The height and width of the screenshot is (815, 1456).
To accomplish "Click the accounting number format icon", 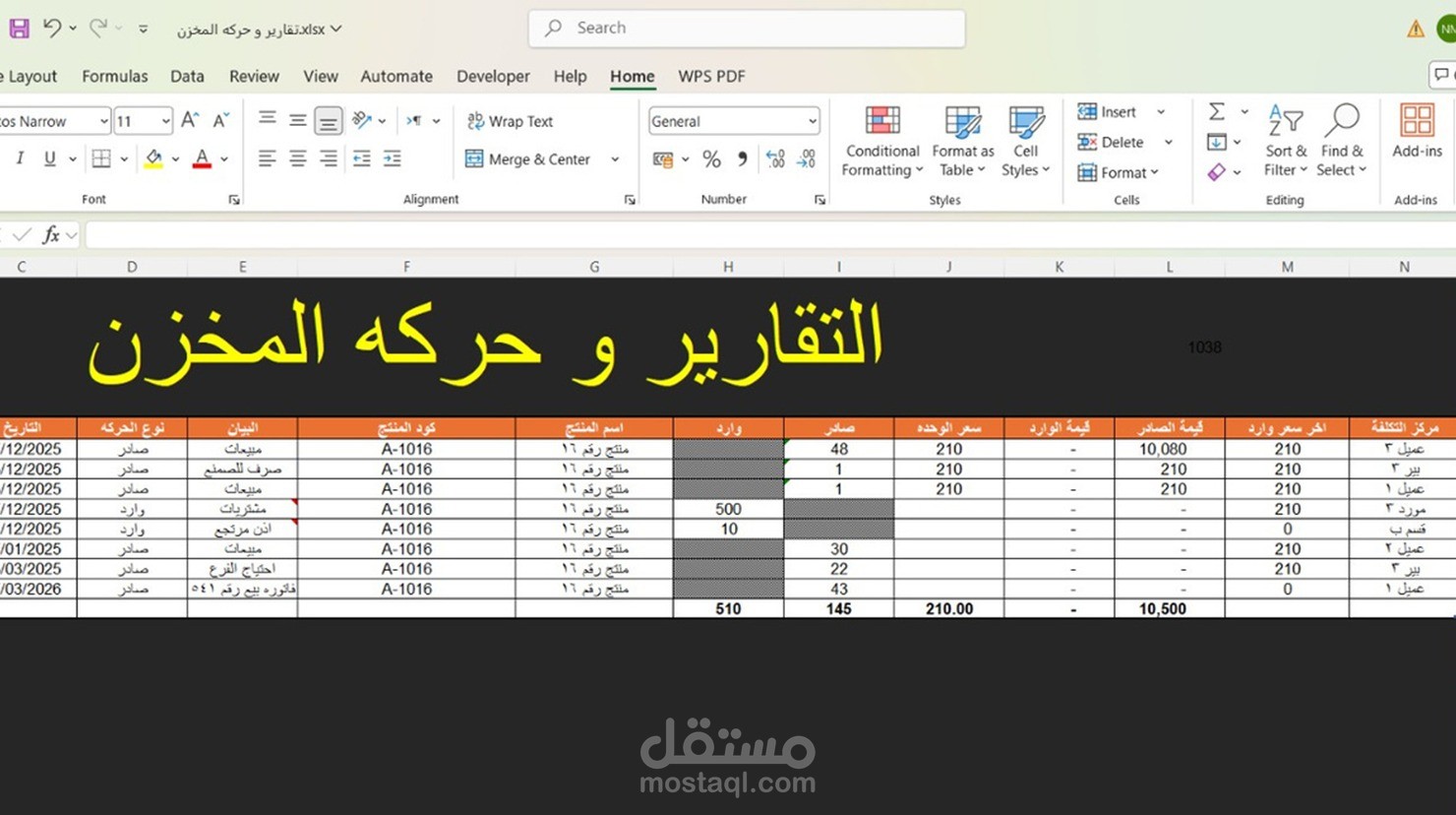I will tap(663, 159).
